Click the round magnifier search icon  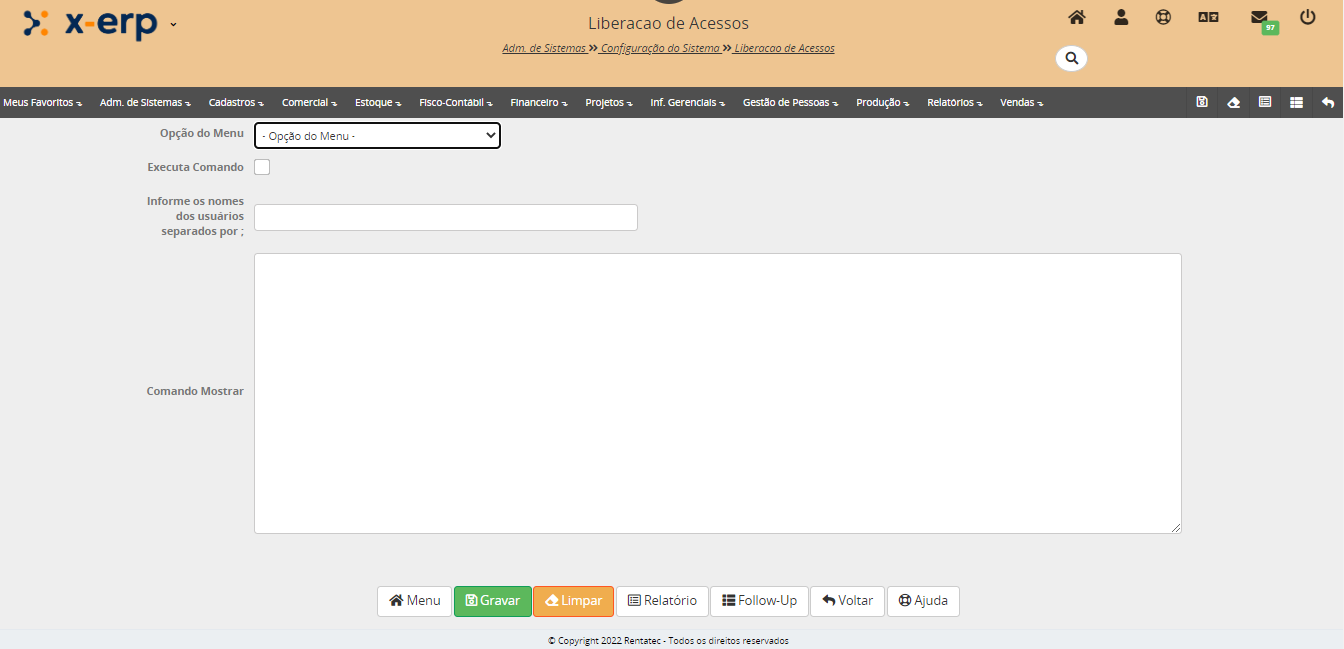(x=1071, y=58)
